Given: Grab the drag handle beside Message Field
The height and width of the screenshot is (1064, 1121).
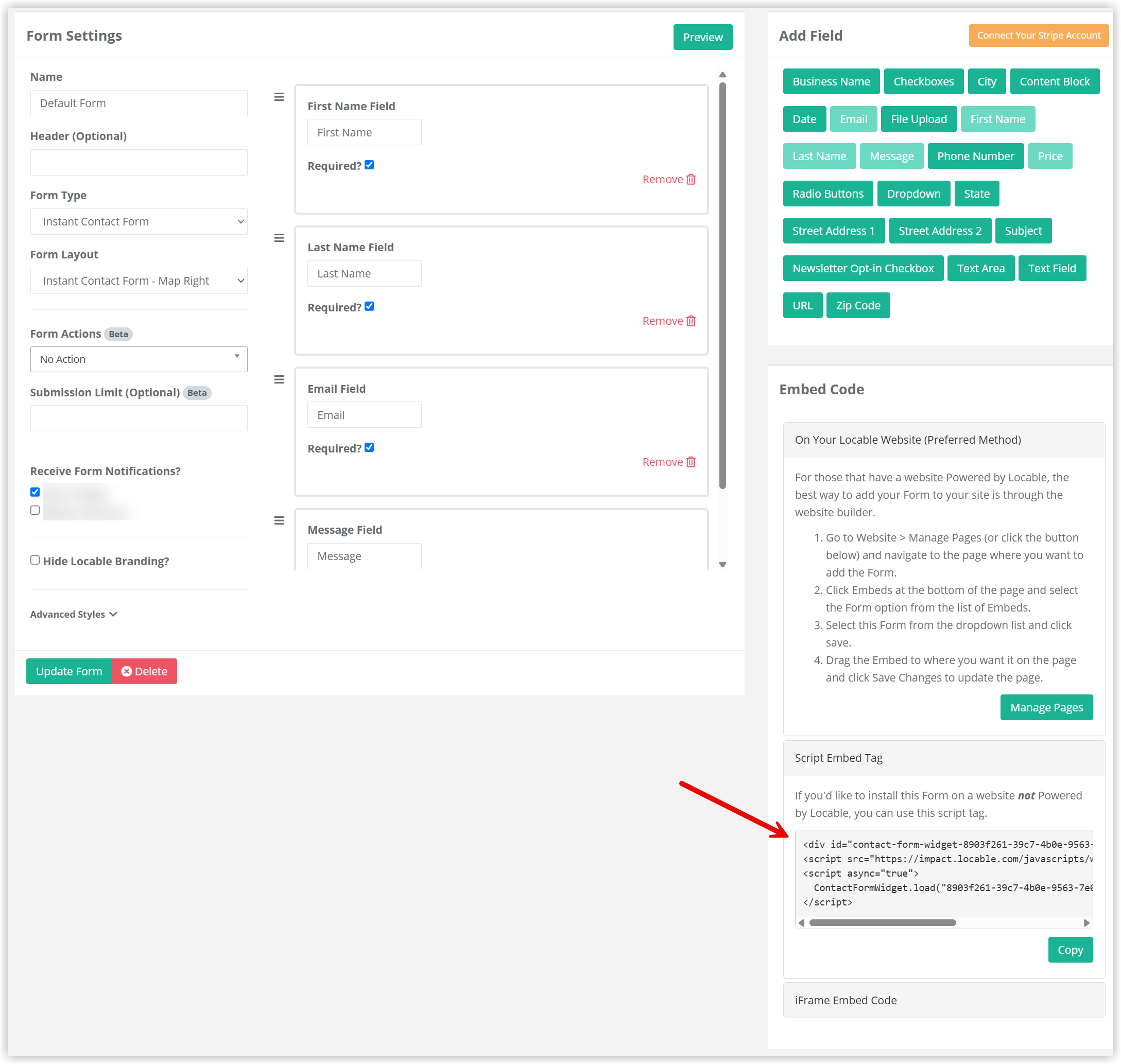Looking at the screenshot, I should coord(279,520).
